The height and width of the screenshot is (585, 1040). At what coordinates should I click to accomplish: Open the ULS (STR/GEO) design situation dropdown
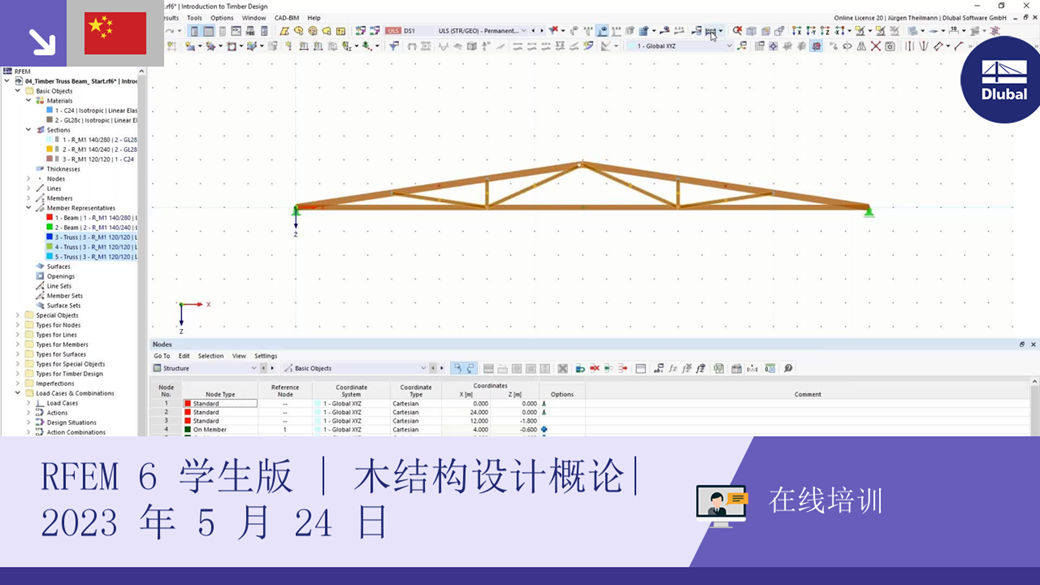point(523,31)
